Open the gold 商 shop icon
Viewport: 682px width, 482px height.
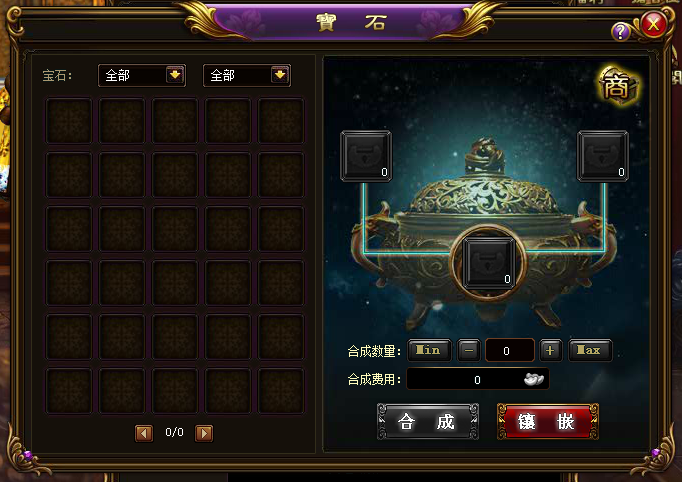617,85
